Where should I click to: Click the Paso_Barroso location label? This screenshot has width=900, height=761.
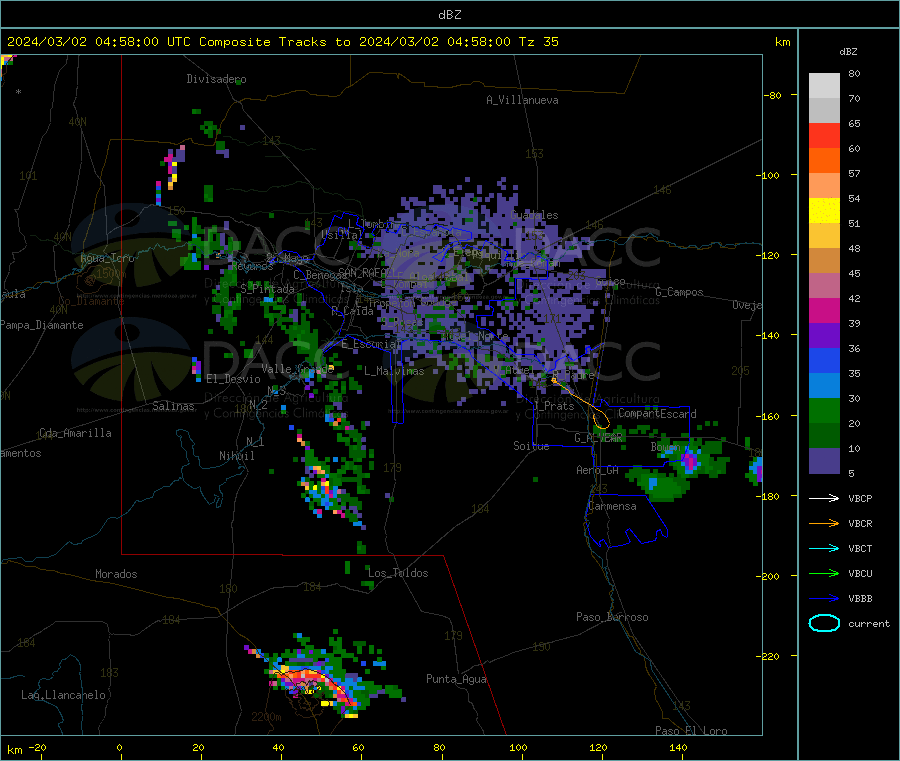(612, 617)
